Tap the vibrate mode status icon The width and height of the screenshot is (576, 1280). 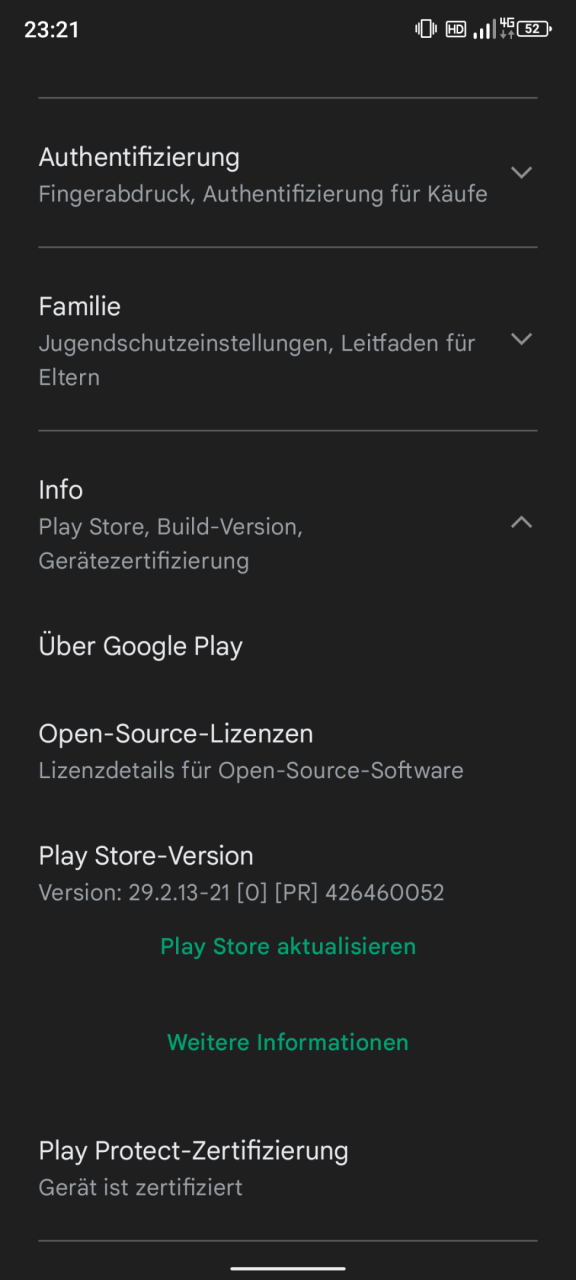point(426,29)
